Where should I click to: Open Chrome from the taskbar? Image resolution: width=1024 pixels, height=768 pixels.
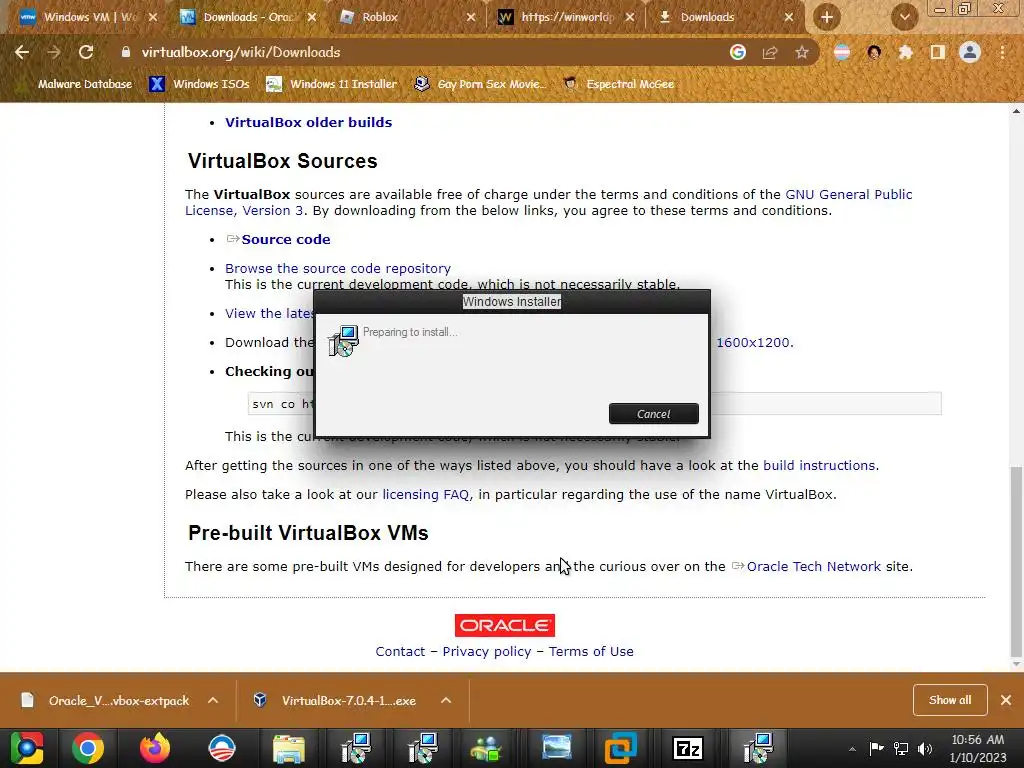pos(88,748)
